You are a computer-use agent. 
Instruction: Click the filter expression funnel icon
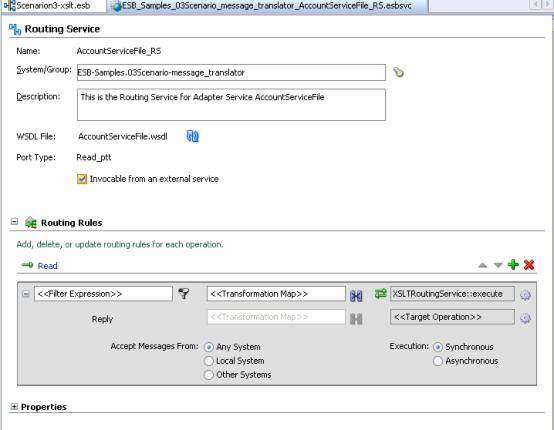click(x=183, y=293)
